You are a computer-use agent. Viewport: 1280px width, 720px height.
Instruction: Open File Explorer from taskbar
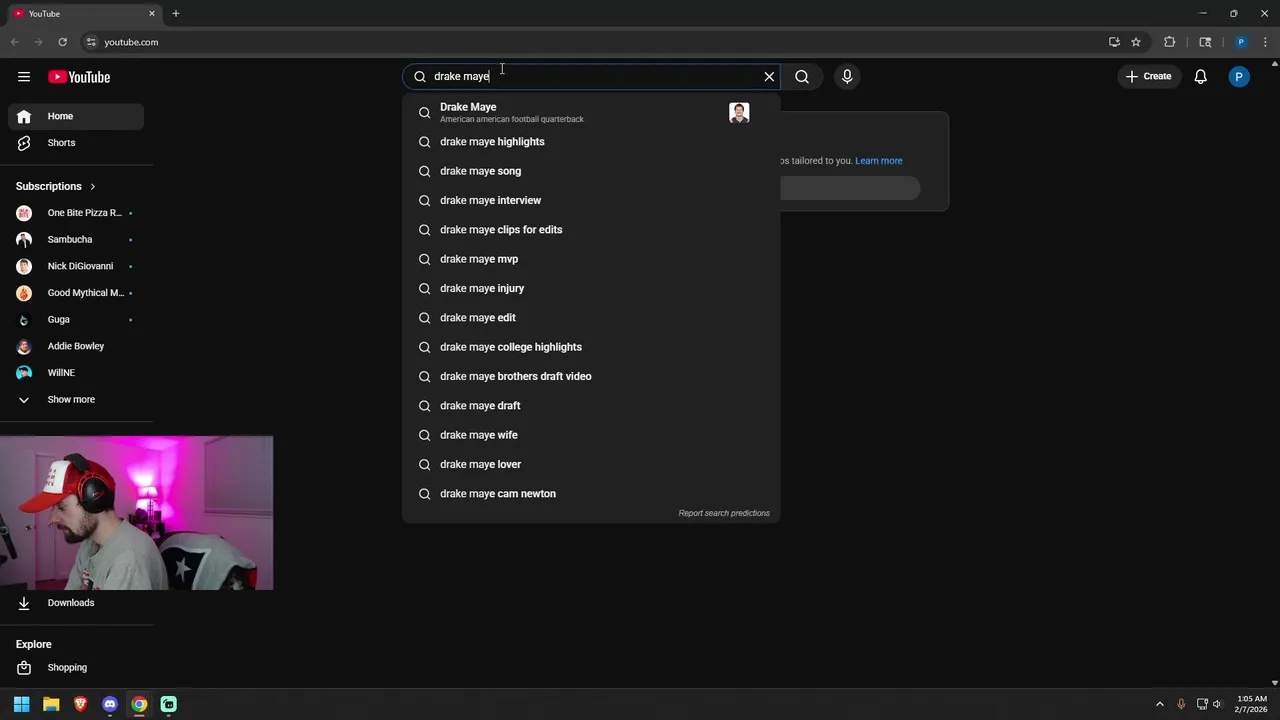[51, 704]
